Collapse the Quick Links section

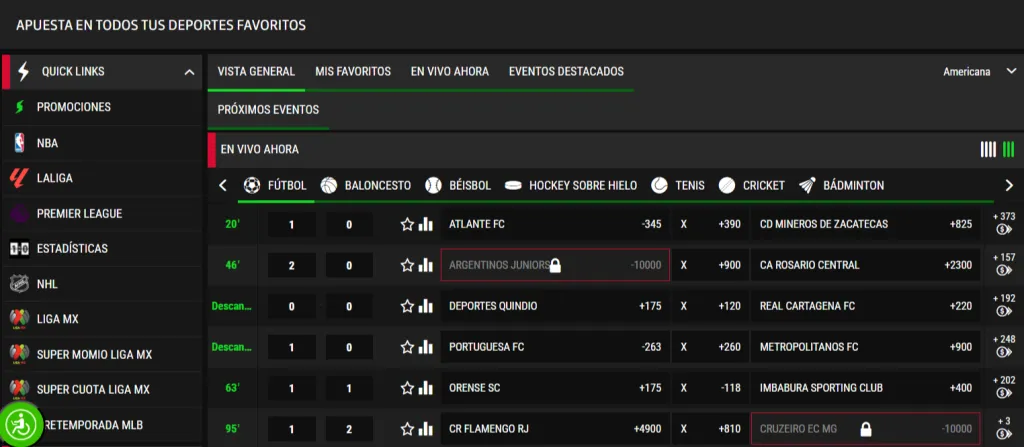point(189,72)
